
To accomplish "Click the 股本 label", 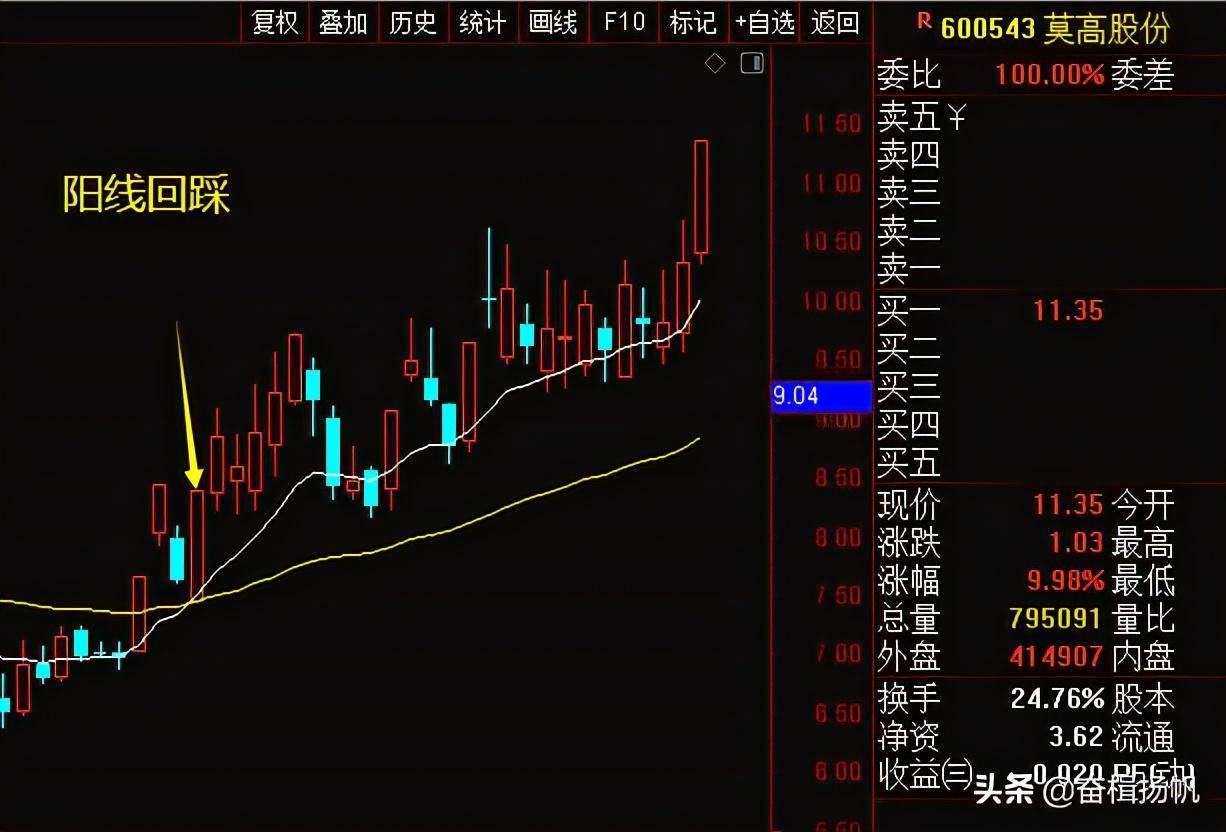I will 1143,698.
